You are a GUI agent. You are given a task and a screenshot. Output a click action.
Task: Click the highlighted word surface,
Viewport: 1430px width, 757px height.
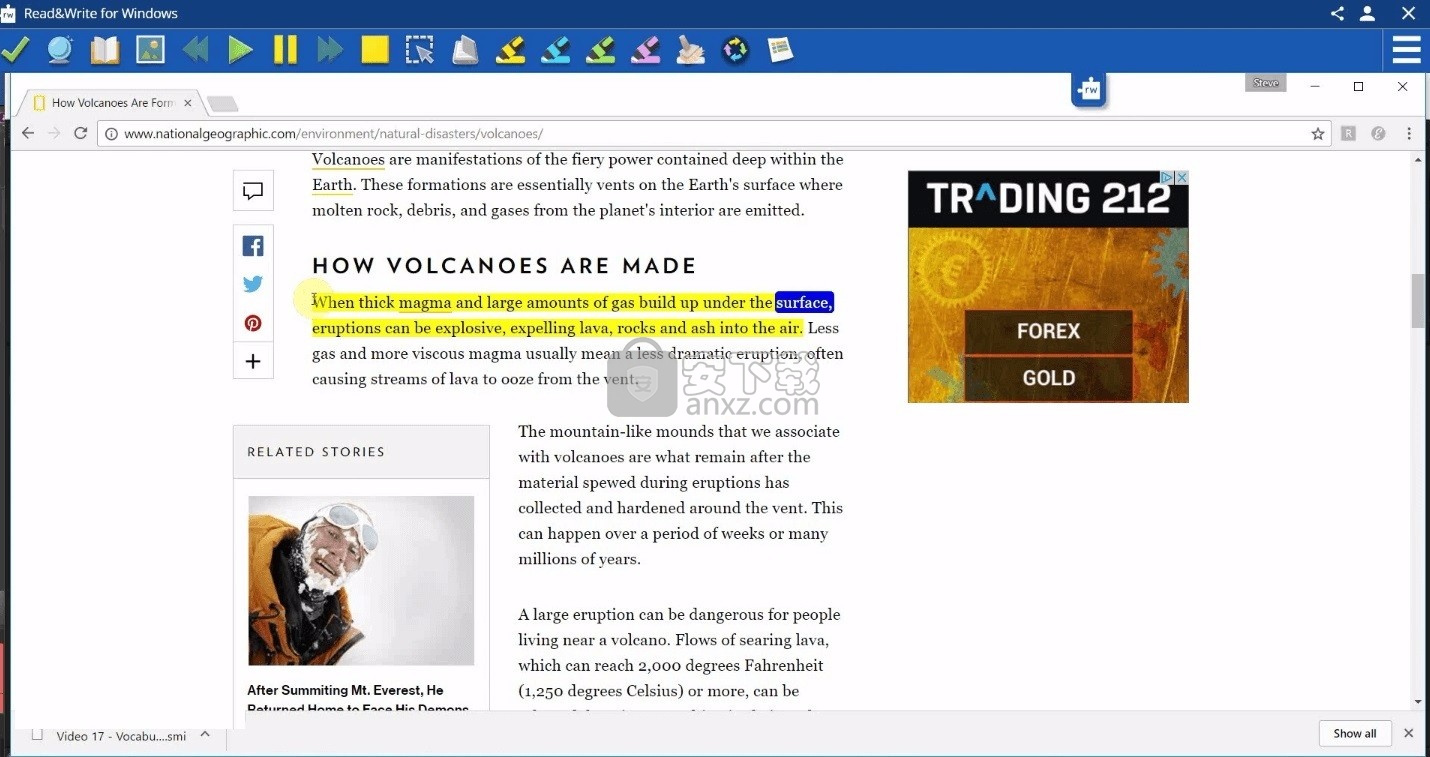pyautogui.click(x=804, y=302)
